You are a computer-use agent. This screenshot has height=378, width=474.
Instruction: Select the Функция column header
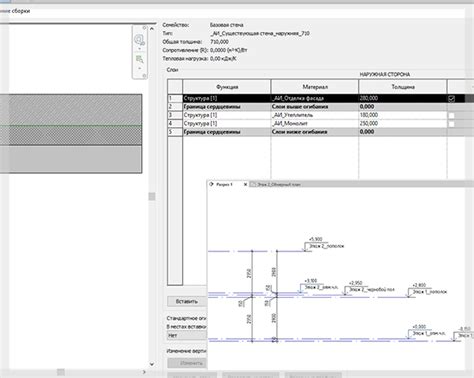227,87
